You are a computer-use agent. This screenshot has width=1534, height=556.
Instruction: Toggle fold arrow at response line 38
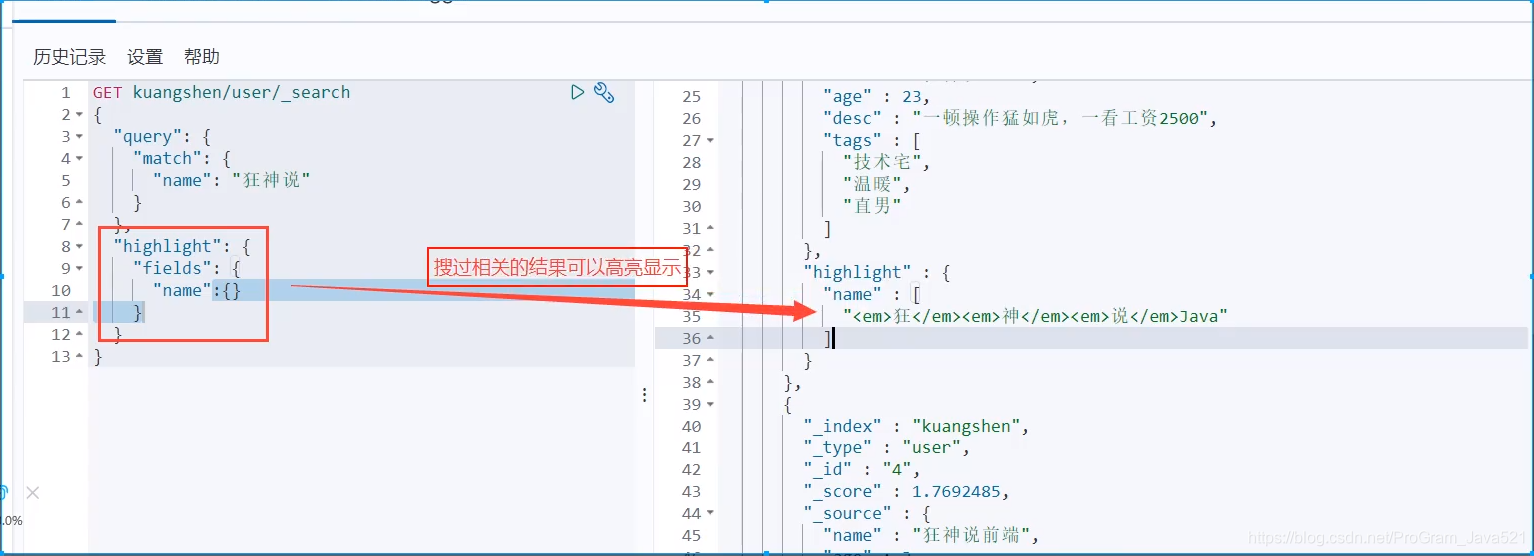(711, 383)
